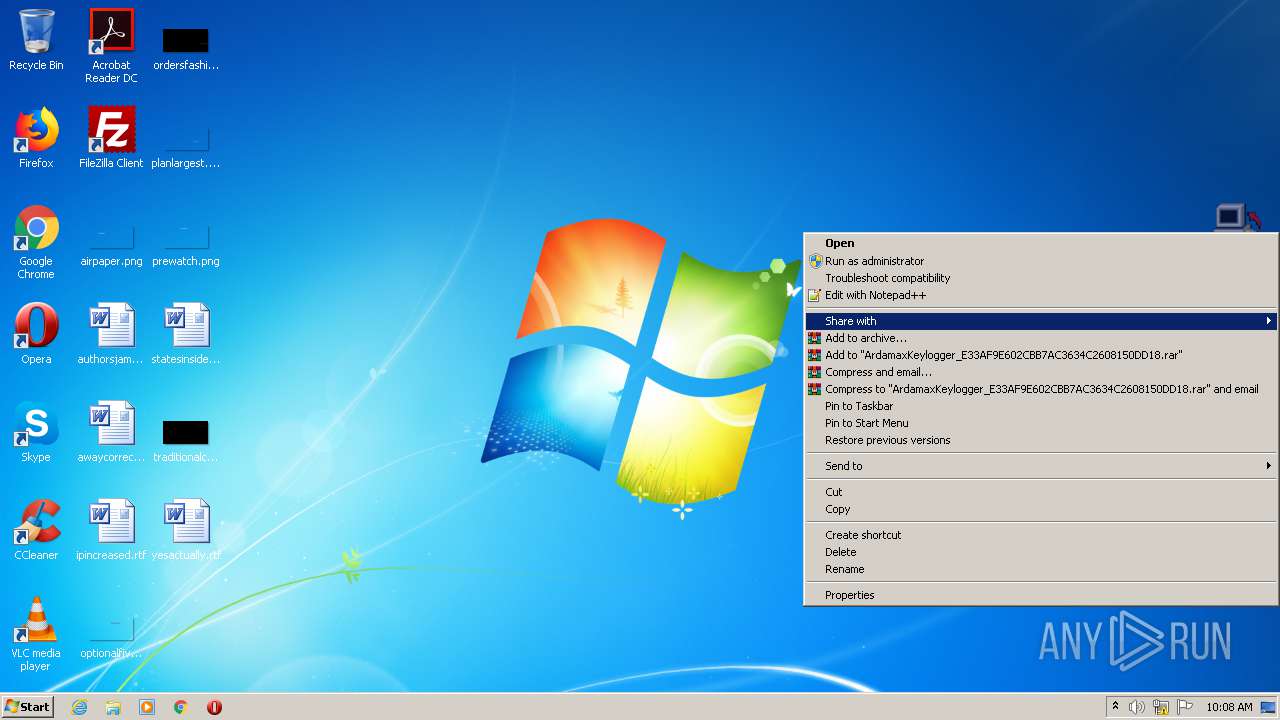Click the network tray icon
This screenshot has width=1280, height=720.
(x=1161, y=707)
